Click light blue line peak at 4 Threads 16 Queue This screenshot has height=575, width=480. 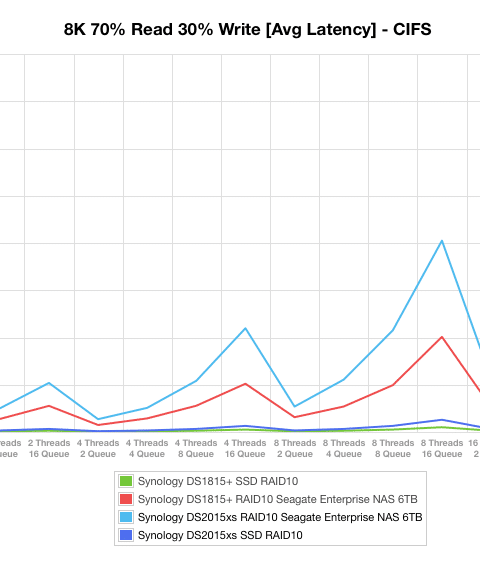click(246, 328)
